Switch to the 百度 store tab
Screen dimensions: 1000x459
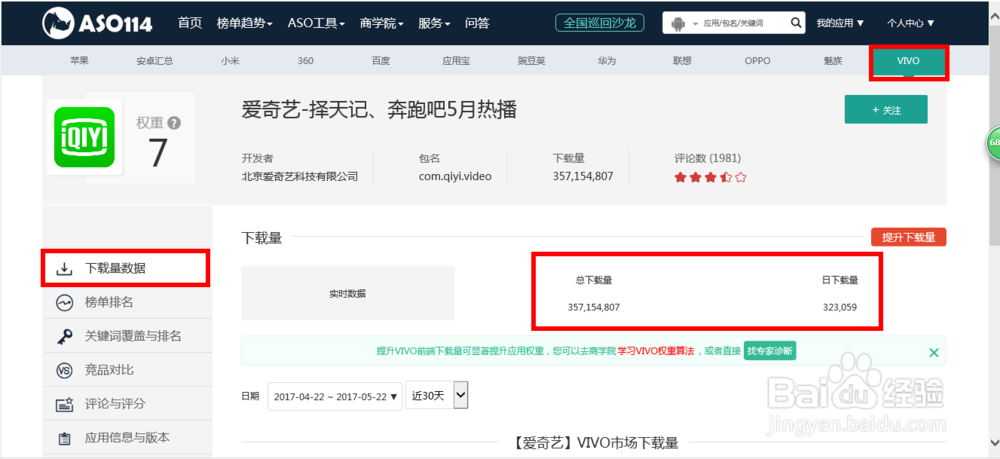pyautogui.click(x=381, y=61)
